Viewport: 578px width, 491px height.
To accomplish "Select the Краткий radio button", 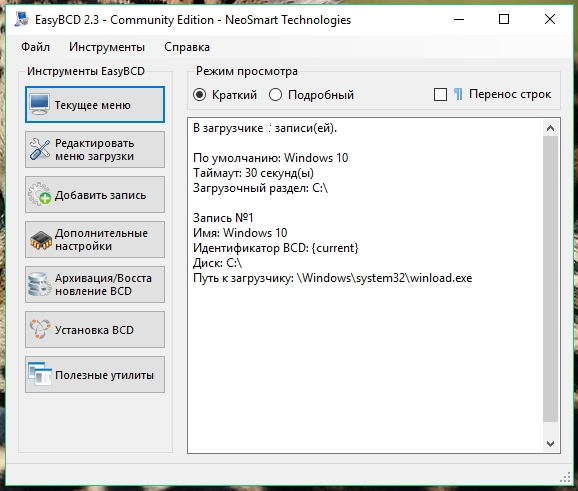I will [199, 95].
